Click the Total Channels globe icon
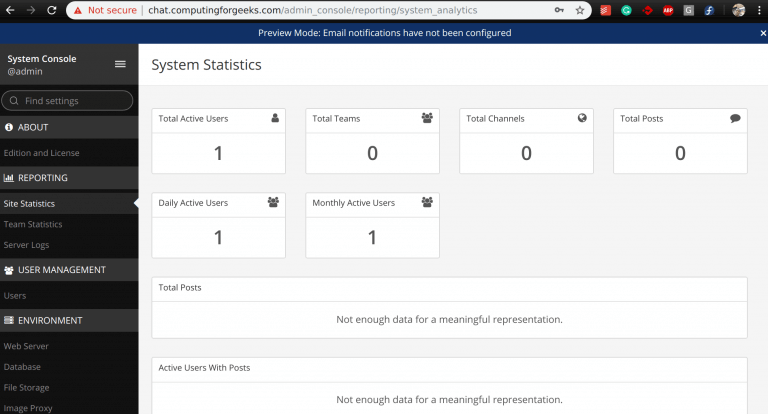The height and width of the screenshot is (414, 768). coord(582,118)
